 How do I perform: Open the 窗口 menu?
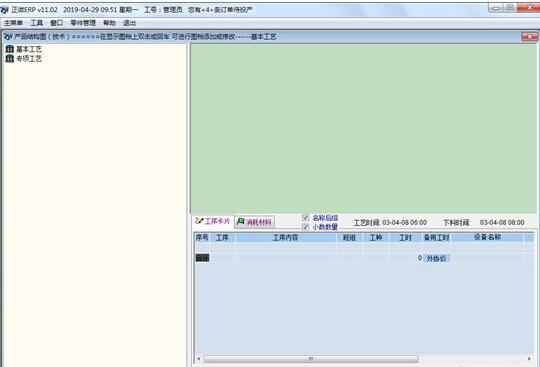pos(56,23)
